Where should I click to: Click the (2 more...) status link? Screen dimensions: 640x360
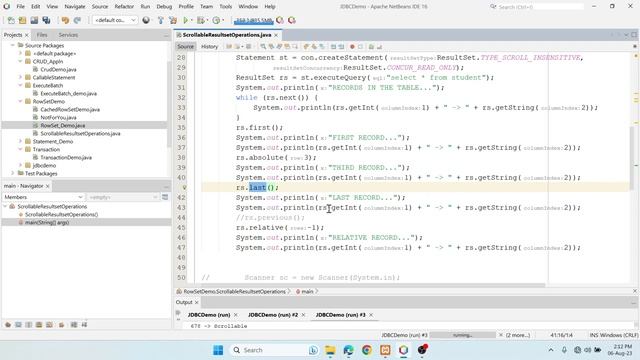[x=518, y=335]
